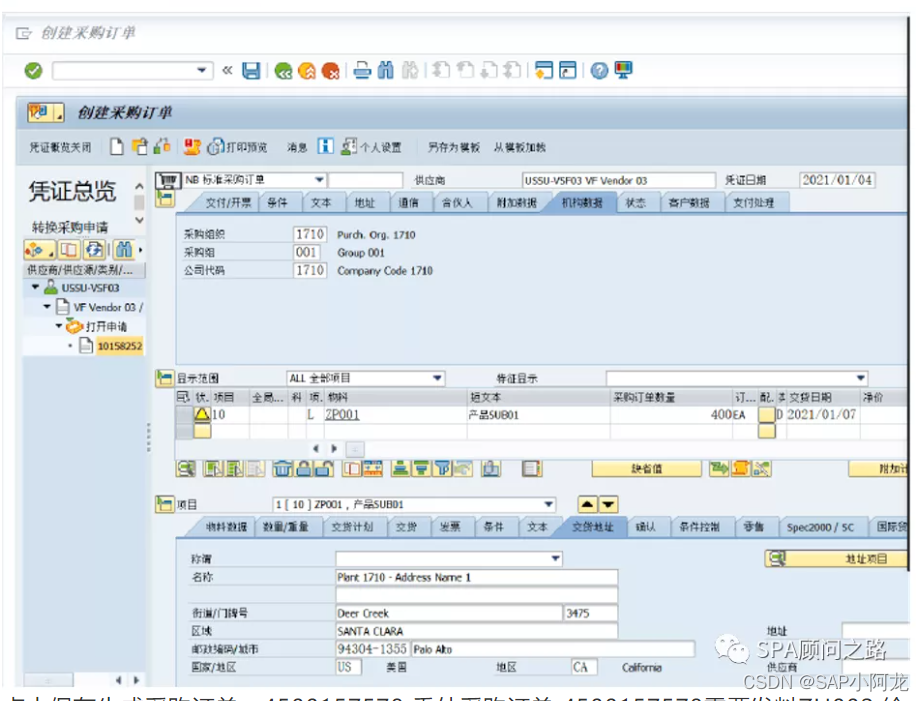Click the ZP001 material link
924x701 pixels.
[x=342, y=415]
